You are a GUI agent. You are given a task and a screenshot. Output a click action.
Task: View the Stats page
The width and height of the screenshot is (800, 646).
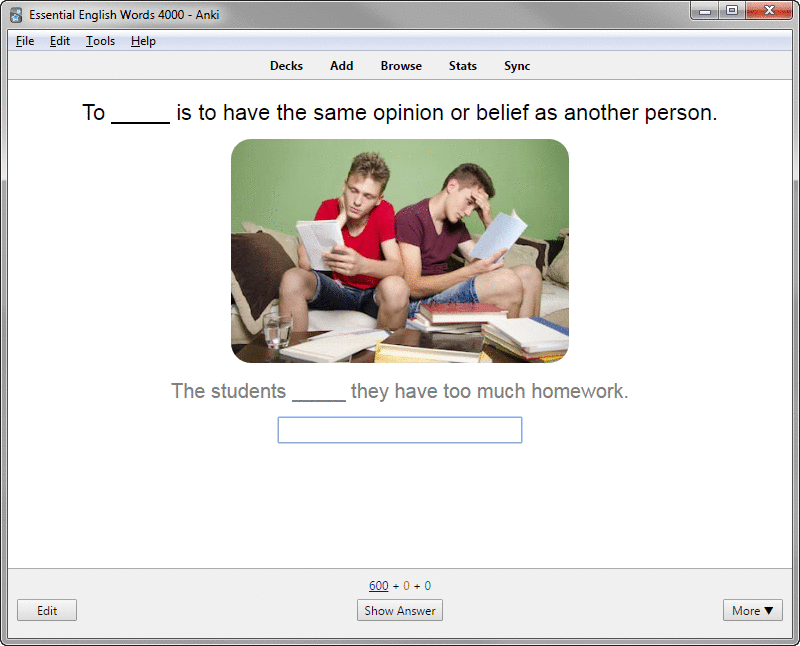tap(463, 66)
